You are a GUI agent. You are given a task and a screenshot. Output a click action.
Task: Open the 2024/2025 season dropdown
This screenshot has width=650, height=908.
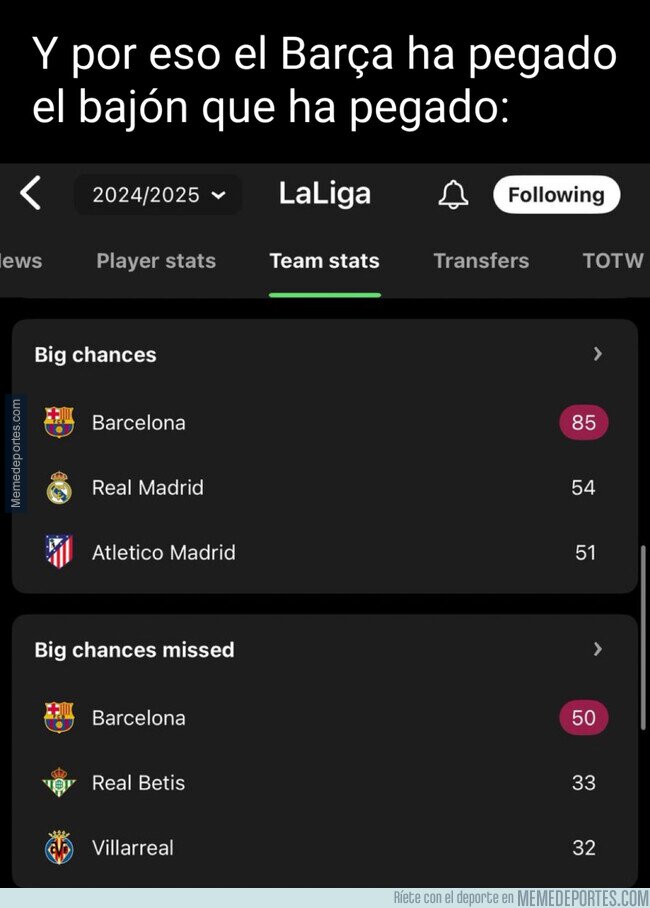[x=158, y=195]
